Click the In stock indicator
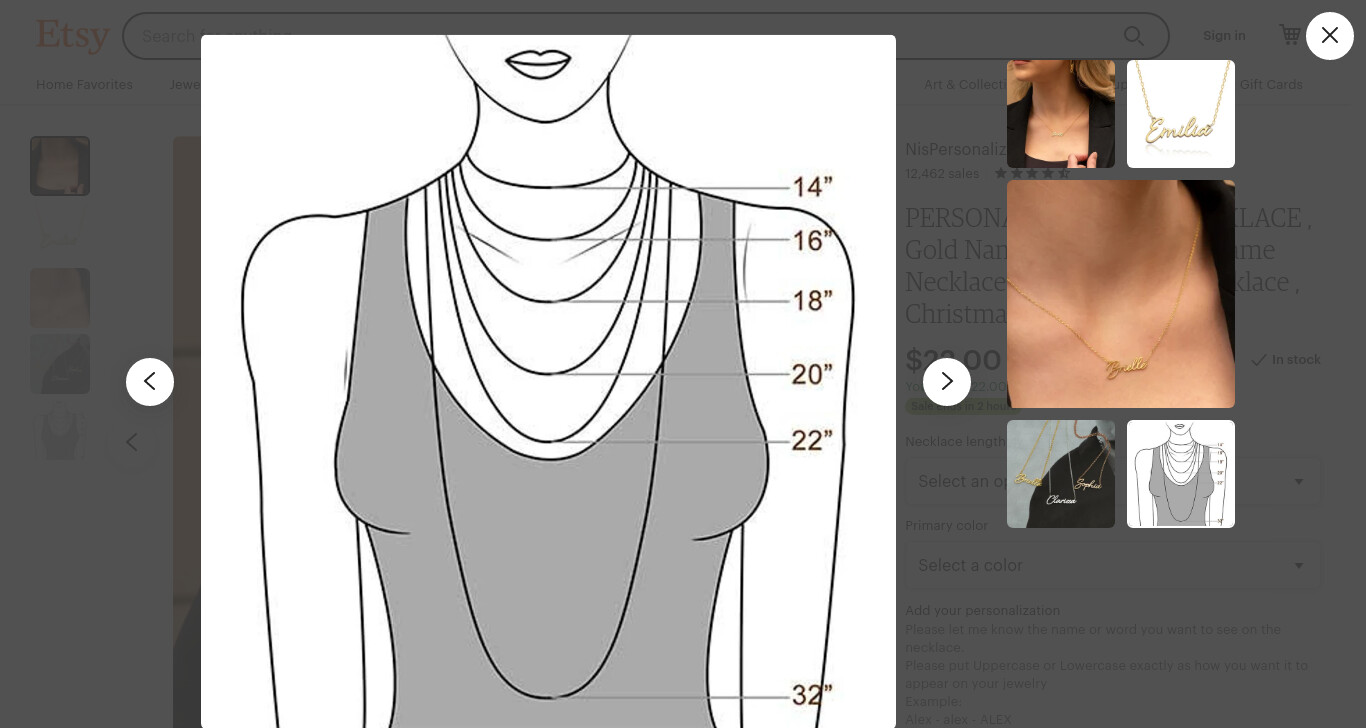The image size is (1366, 728). pyautogui.click(x=1286, y=359)
